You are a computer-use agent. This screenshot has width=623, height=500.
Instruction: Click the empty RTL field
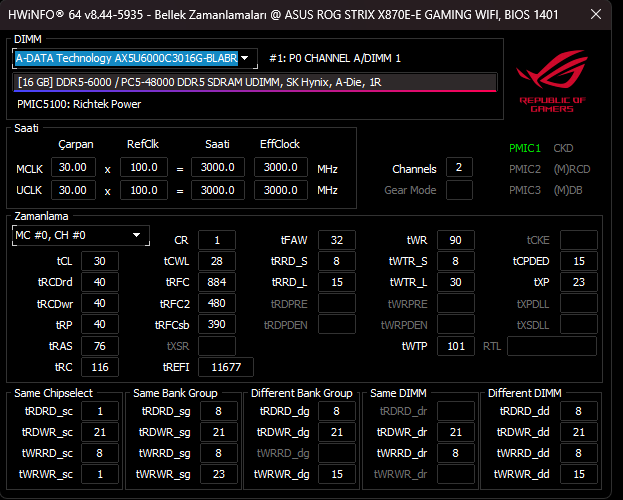point(552,346)
